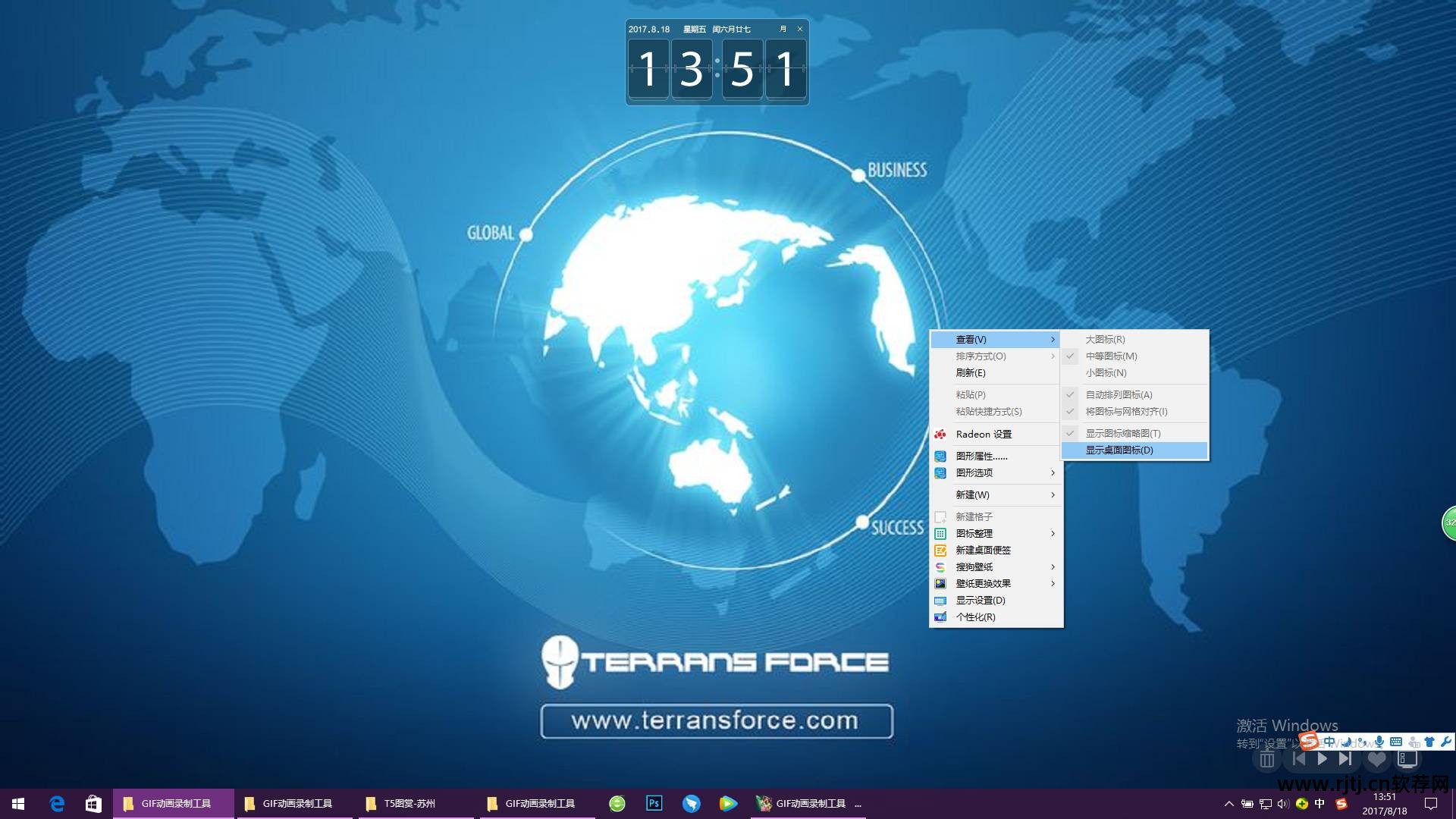
Task: Switch to Photoshop on the taskbar
Action: tap(654, 803)
